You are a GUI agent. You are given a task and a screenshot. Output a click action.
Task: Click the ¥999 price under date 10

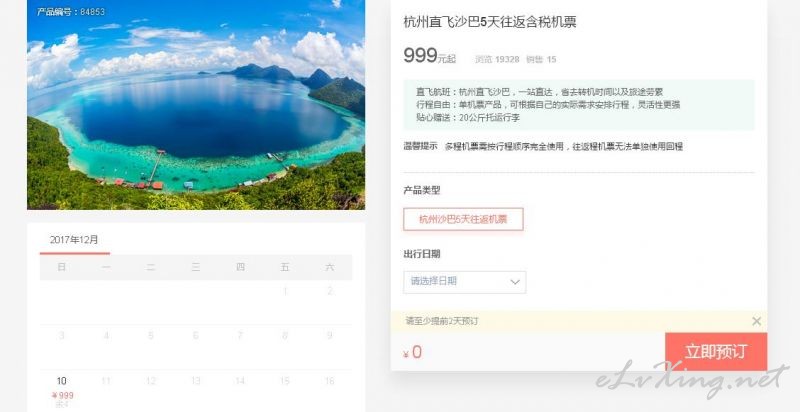tap(63, 395)
